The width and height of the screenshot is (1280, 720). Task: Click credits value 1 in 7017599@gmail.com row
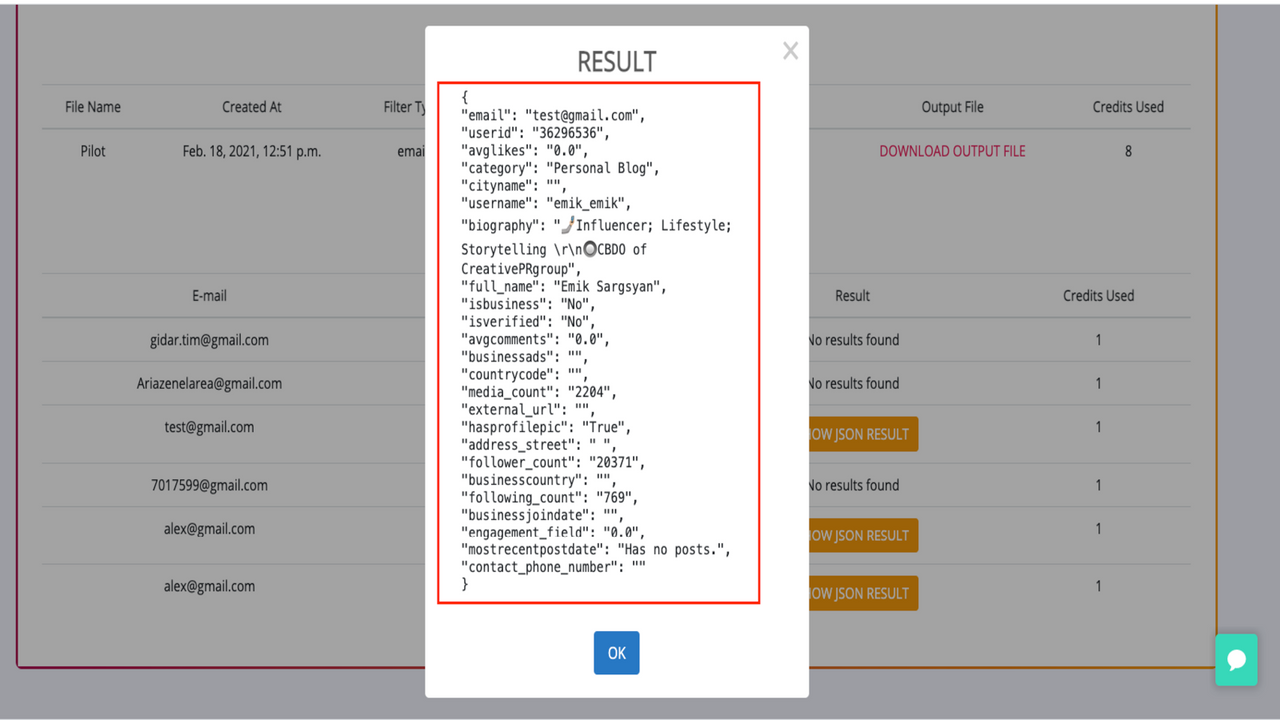(x=1098, y=485)
